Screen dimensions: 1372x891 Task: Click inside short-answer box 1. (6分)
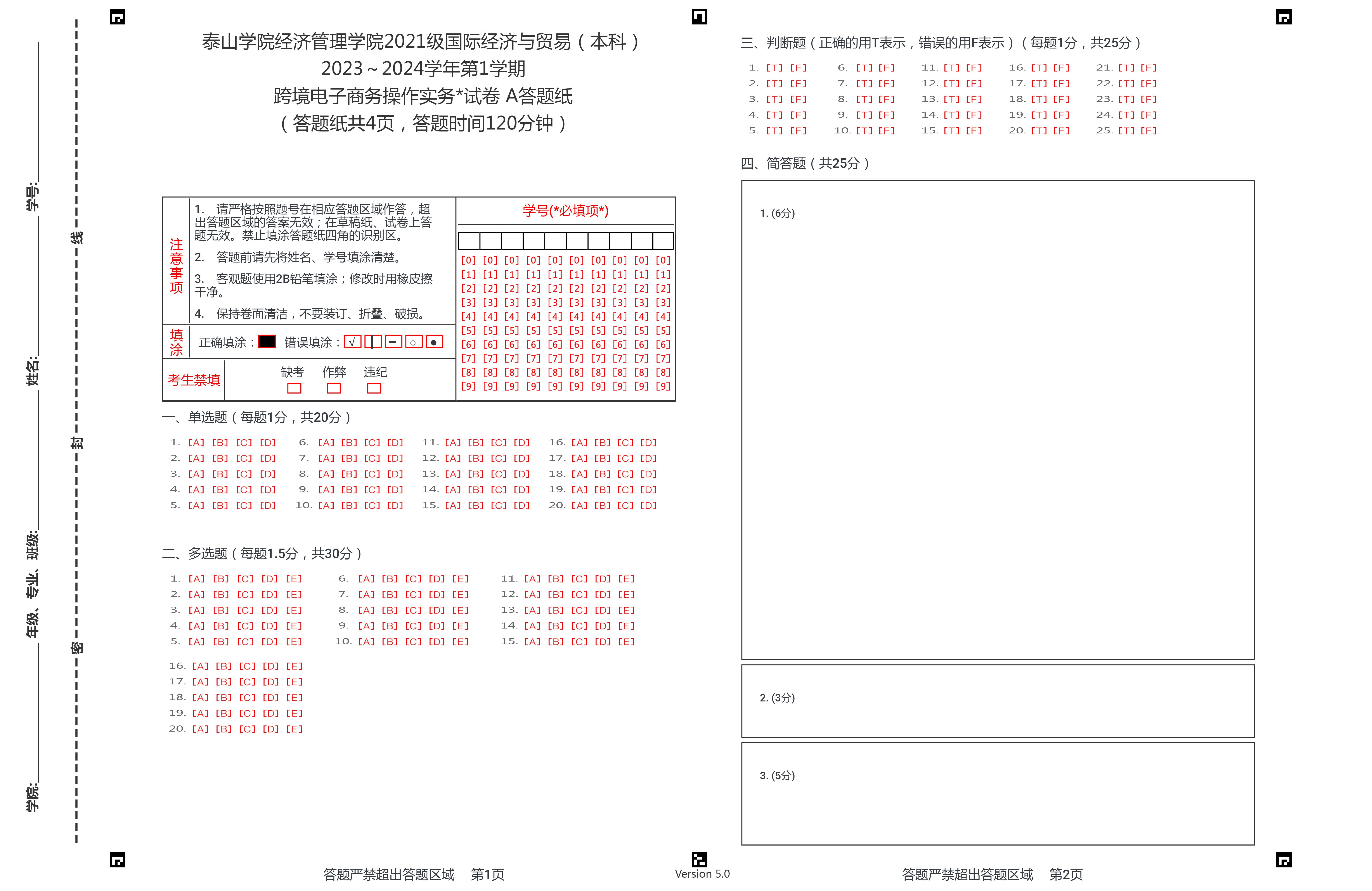click(998, 420)
